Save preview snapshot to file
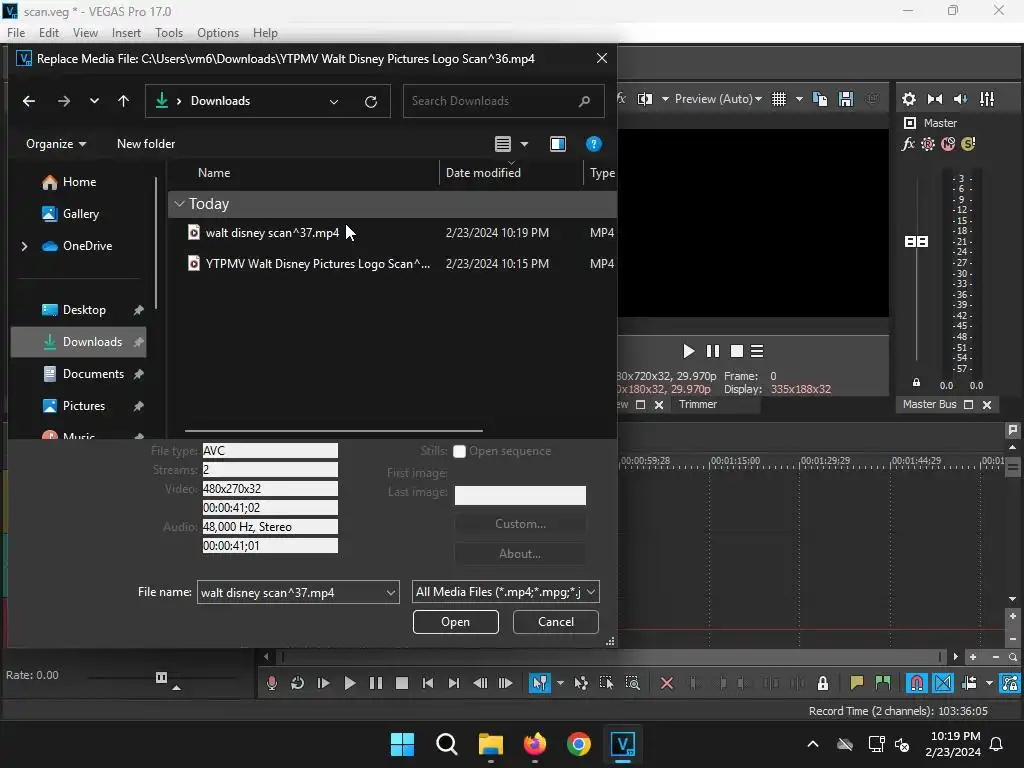 (x=846, y=99)
